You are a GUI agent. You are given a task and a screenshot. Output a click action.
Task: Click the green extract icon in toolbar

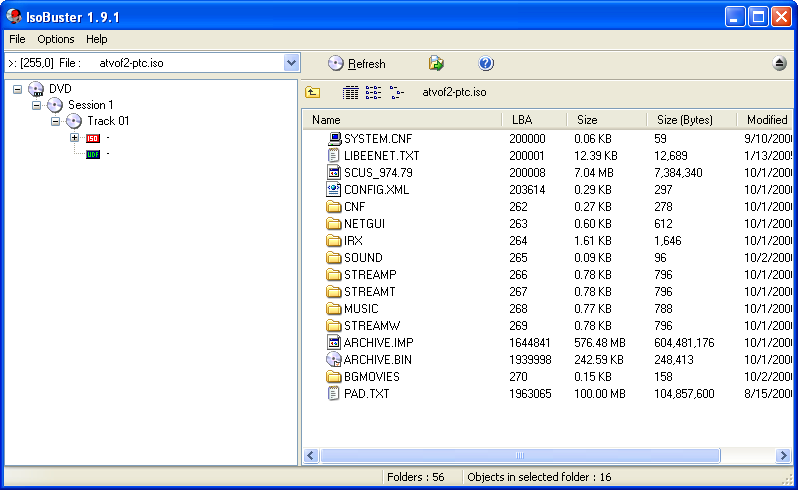pyautogui.click(x=436, y=63)
